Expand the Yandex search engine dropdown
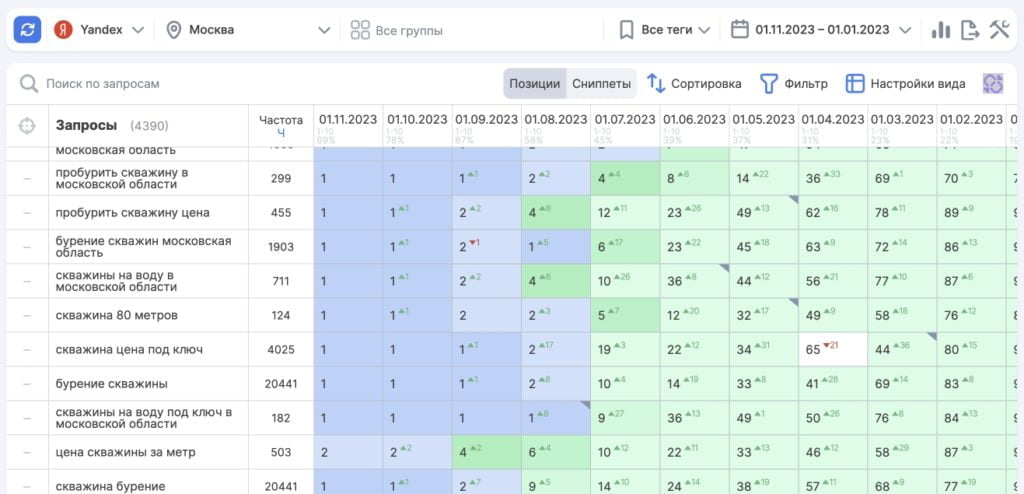The height and width of the screenshot is (494, 1024). click(100, 30)
